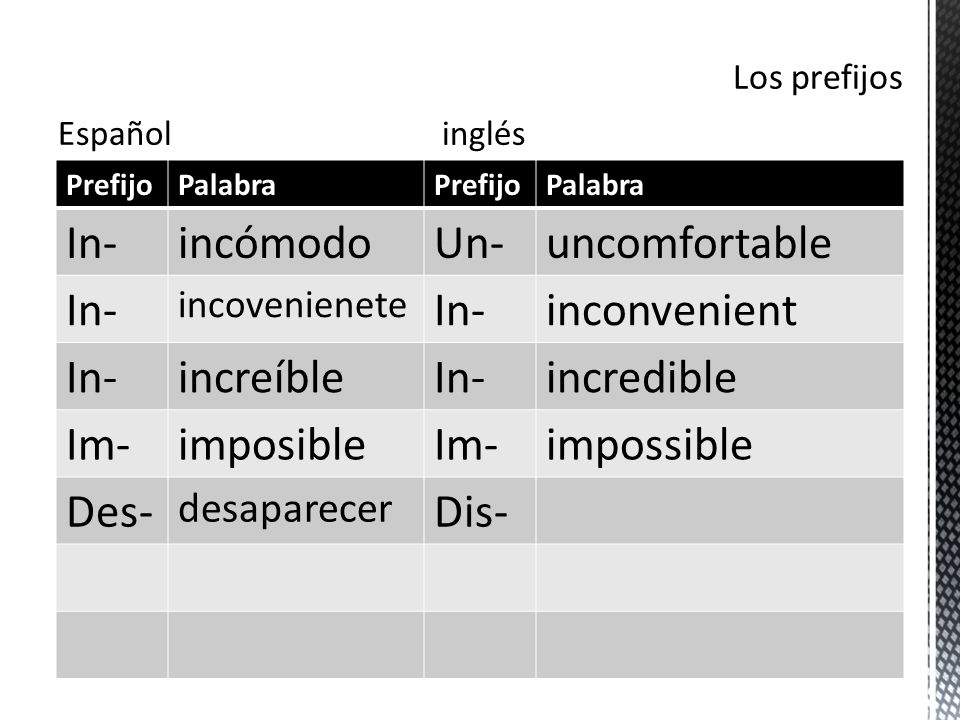Select the misspelled word 'incovenienete'
Screen dimensions: 960x720
click(292, 305)
